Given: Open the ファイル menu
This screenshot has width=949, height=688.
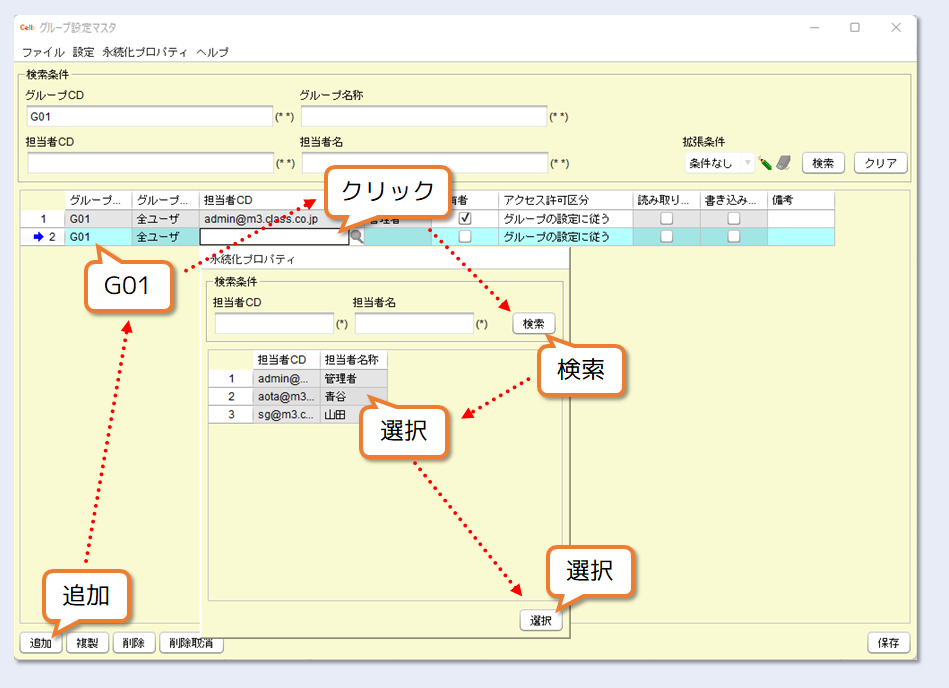Looking at the screenshot, I should click(43, 52).
